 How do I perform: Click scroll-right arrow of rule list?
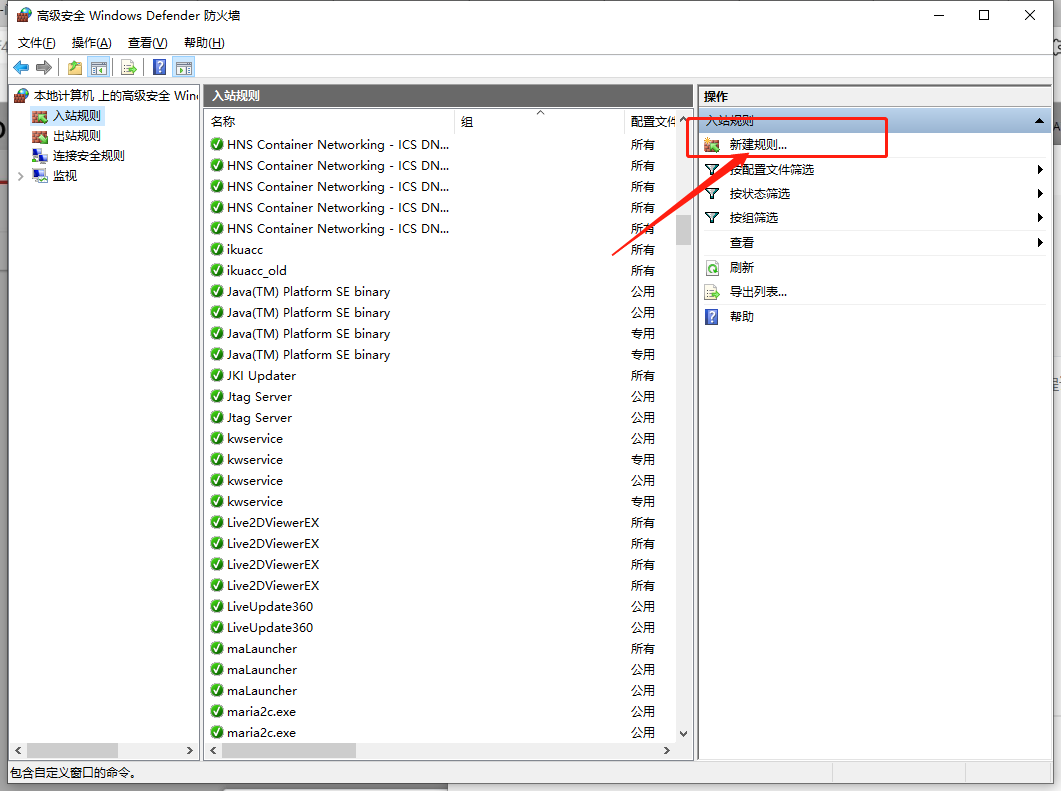(667, 750)
